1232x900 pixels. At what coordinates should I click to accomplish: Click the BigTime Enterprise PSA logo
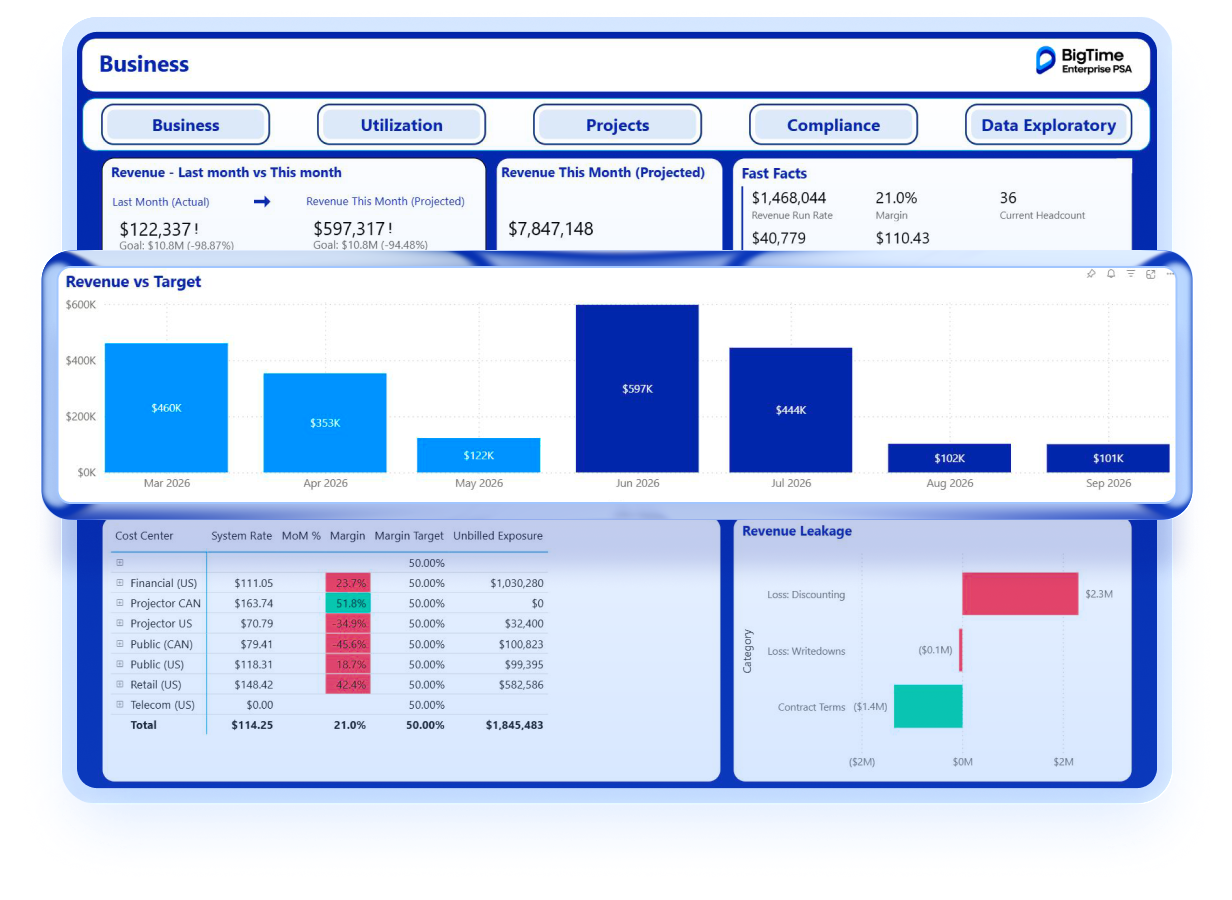click(1083, 61)
